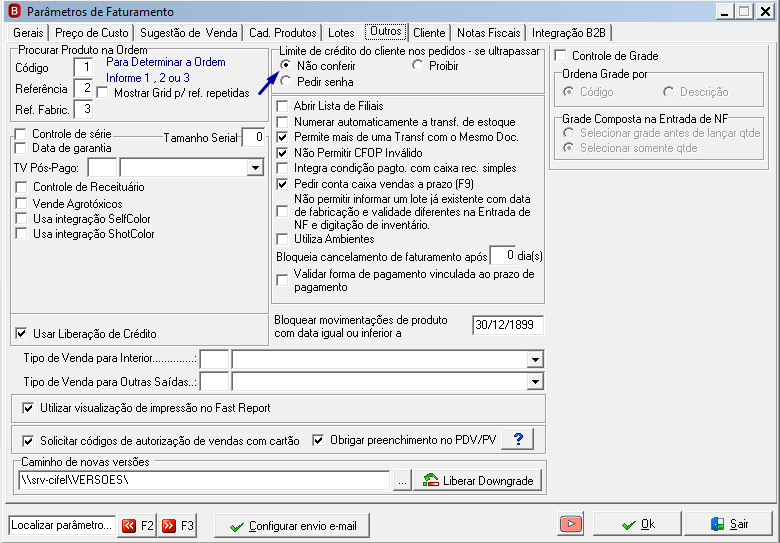Open Tipo de Venda para Interior dropdown

535,359
